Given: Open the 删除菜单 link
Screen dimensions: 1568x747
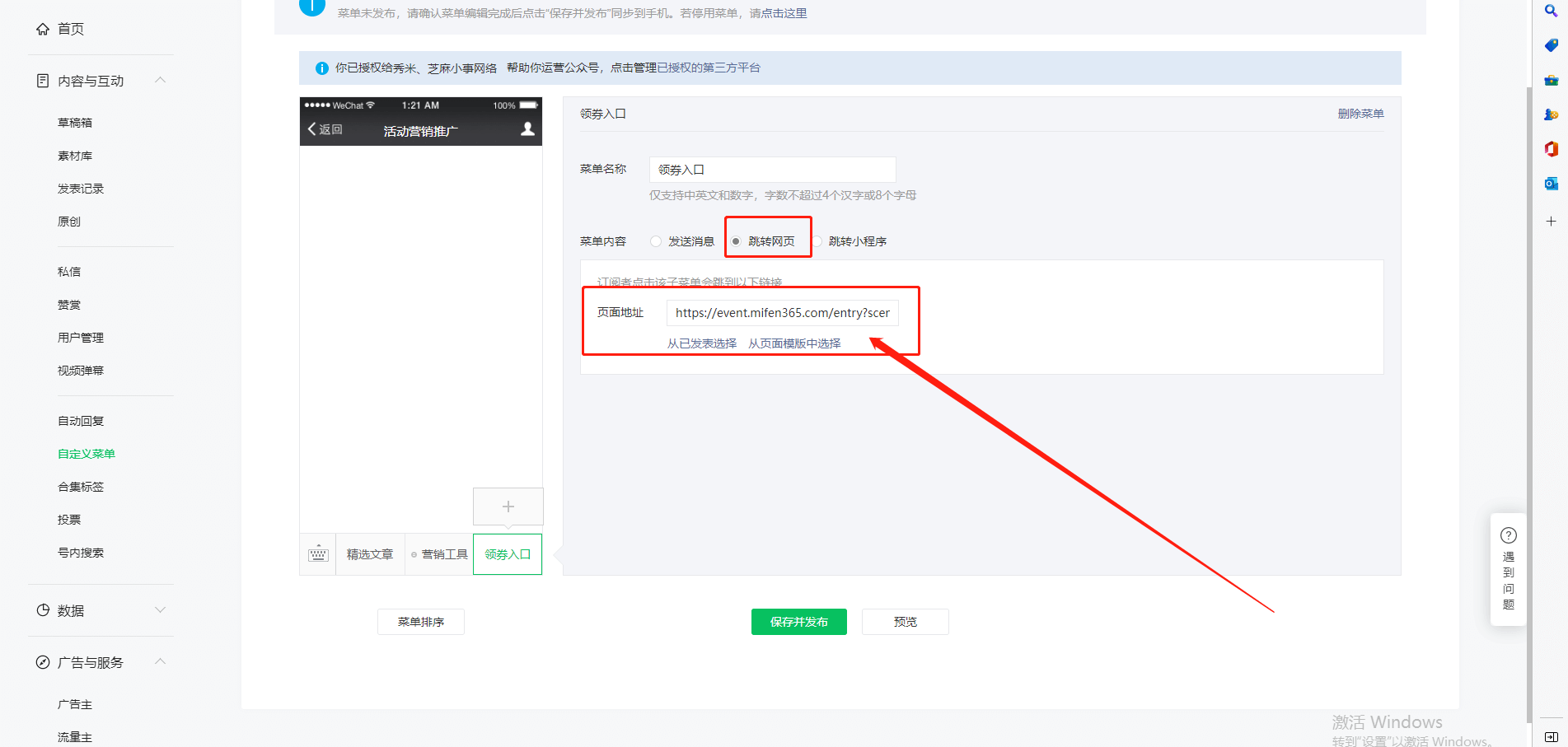Looking at the screenshot, I should [1361, 114].
